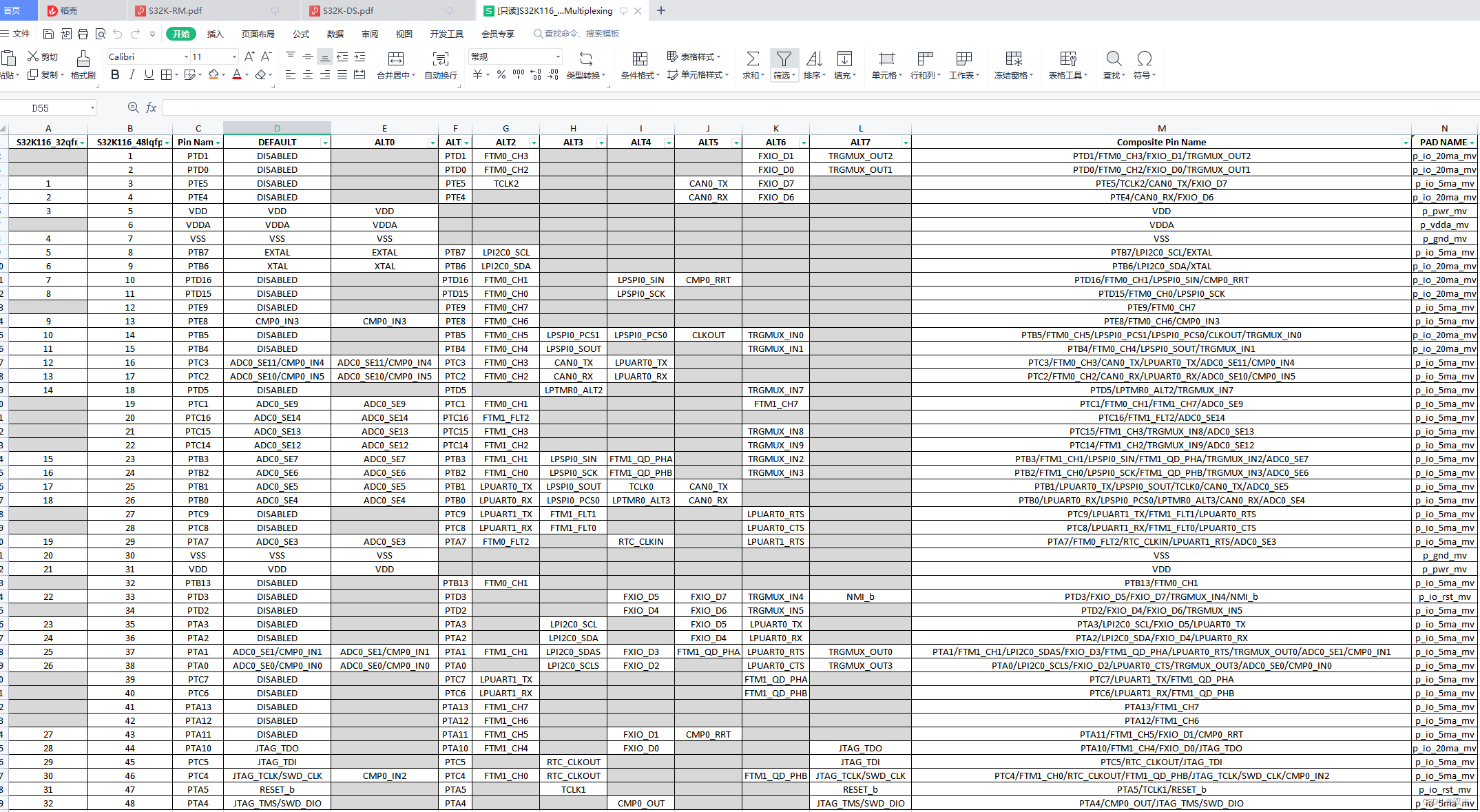1480x812 pixels.
Task: Click the Format Painter (格式刷) icon
Action: [x=83, y=59]
